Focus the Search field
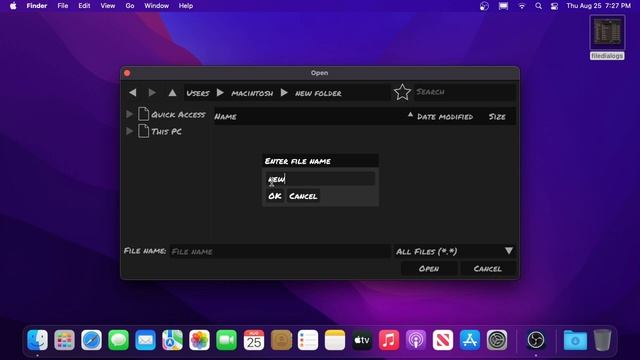This screenshot has width=640, height=360. (464, 92)
